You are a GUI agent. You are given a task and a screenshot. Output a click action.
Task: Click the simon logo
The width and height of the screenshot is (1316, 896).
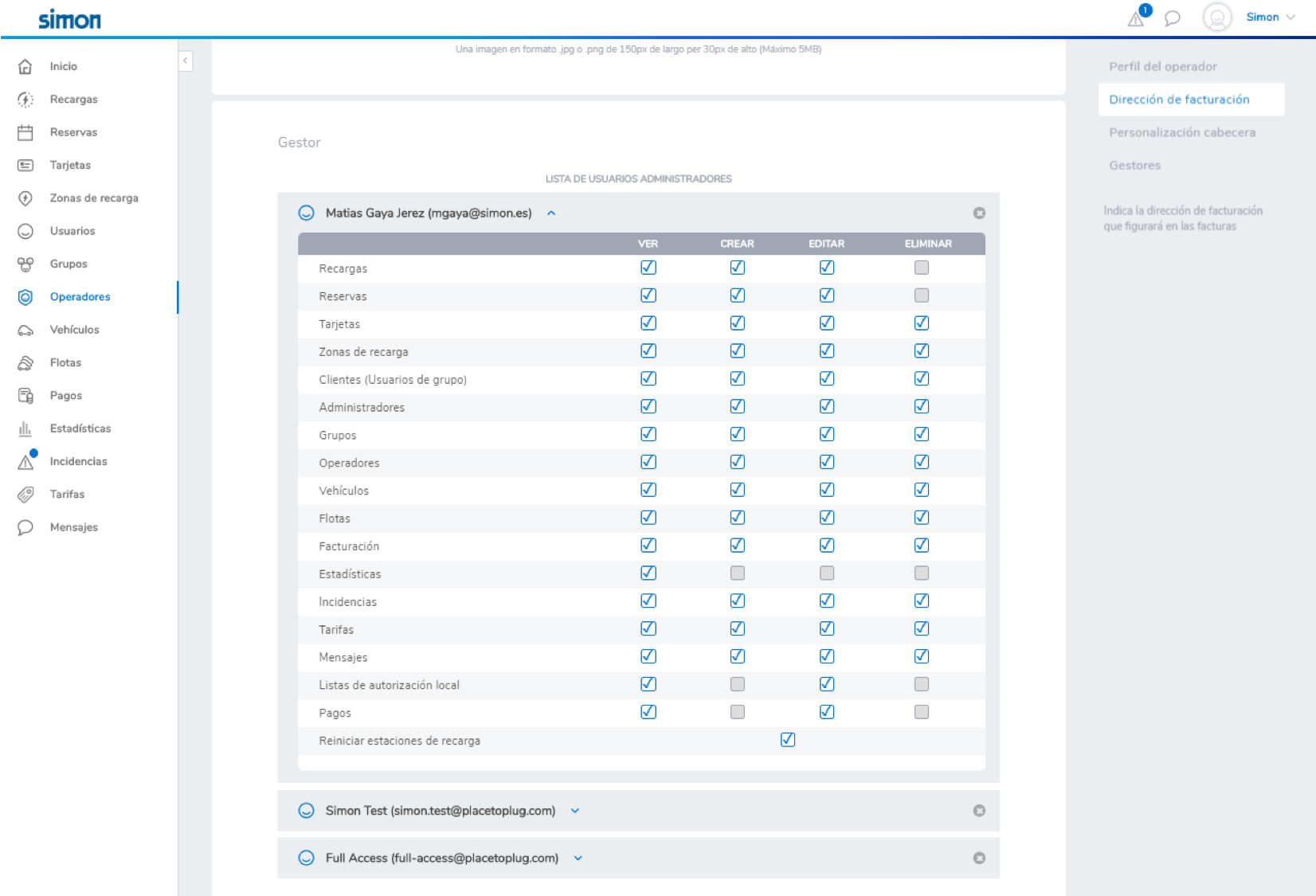tap(69, 19)
